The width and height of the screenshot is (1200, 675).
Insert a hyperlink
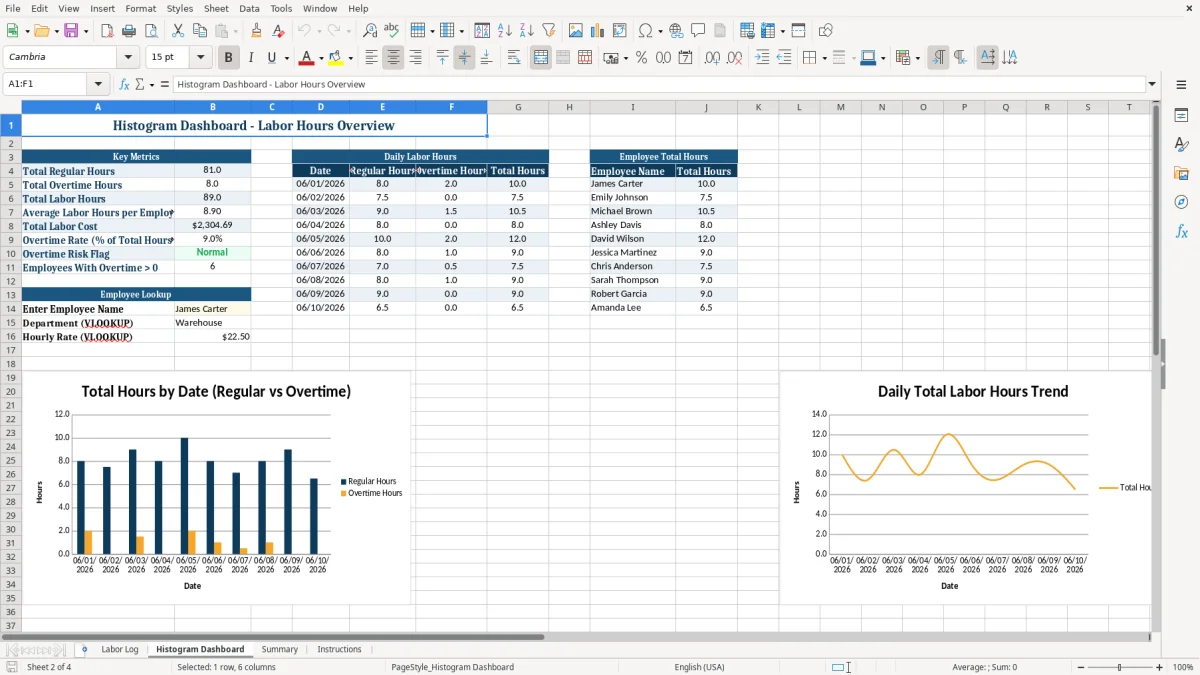pyautogui.click(x=676, y=31)
